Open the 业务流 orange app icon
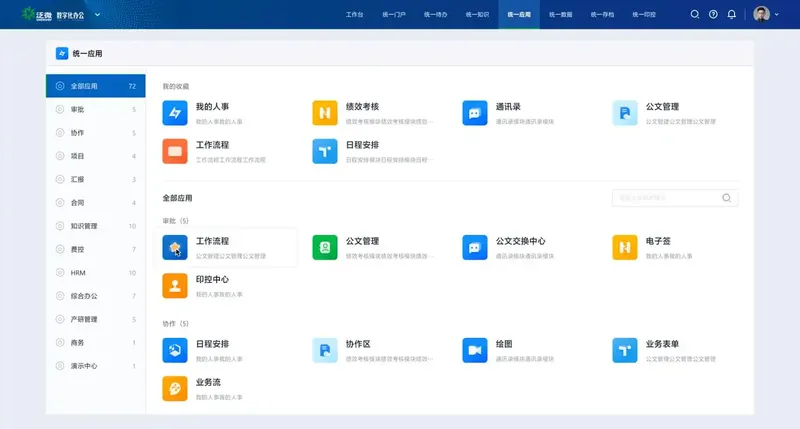800x429 pixels. click(x=175, y=388)
